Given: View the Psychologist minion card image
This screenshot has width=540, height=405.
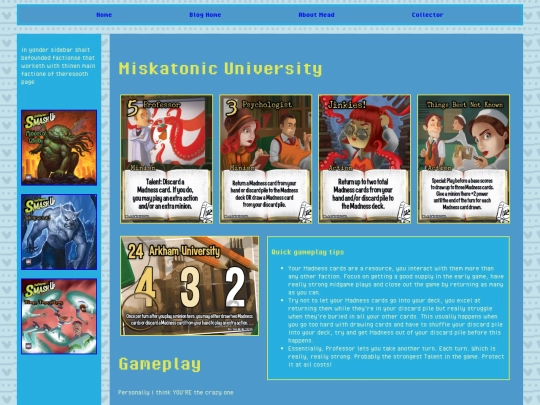Looking at the screenshot, I should pos(266,159).
